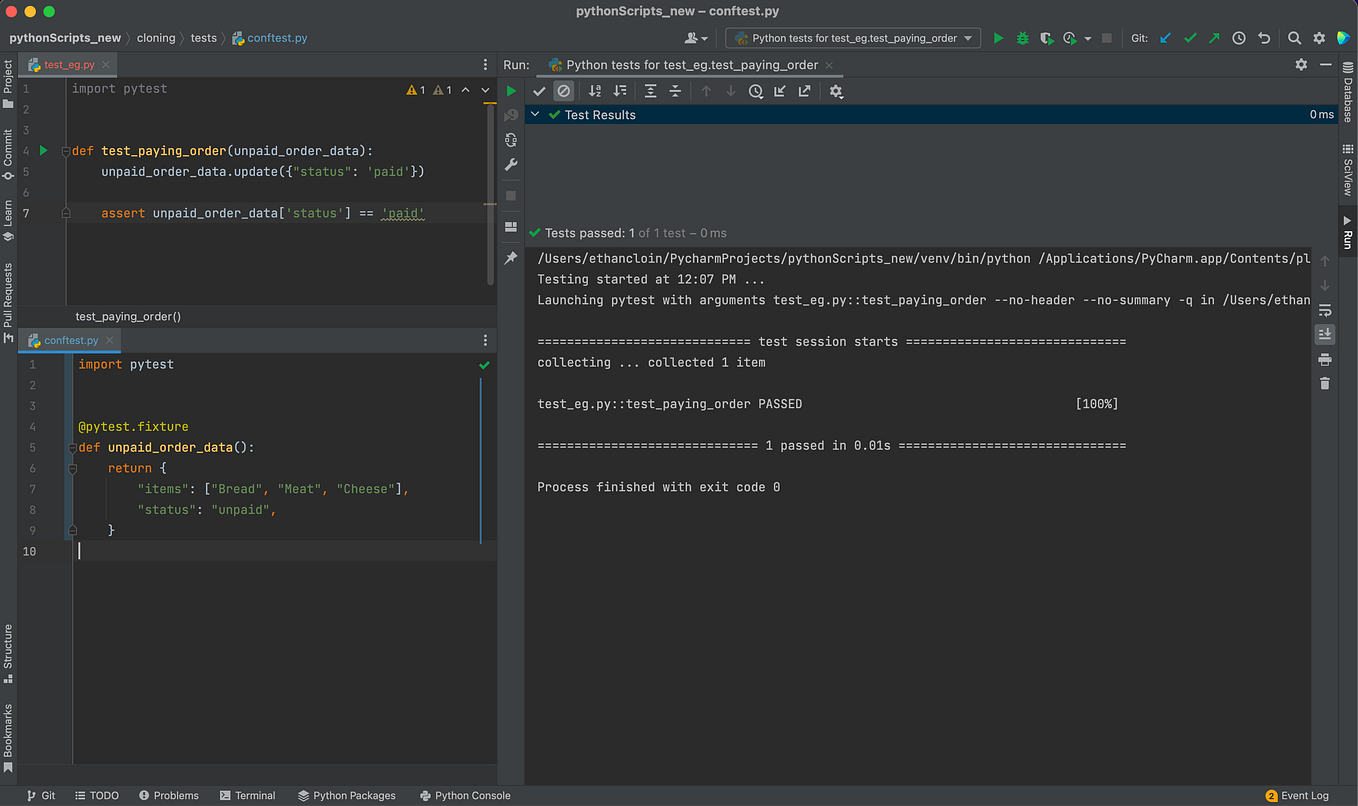Switch to the test_eg.py tab
Image resolution: width=1358 pixels, height=806 pixels.
pyautogui.click(x=67, y=62)
